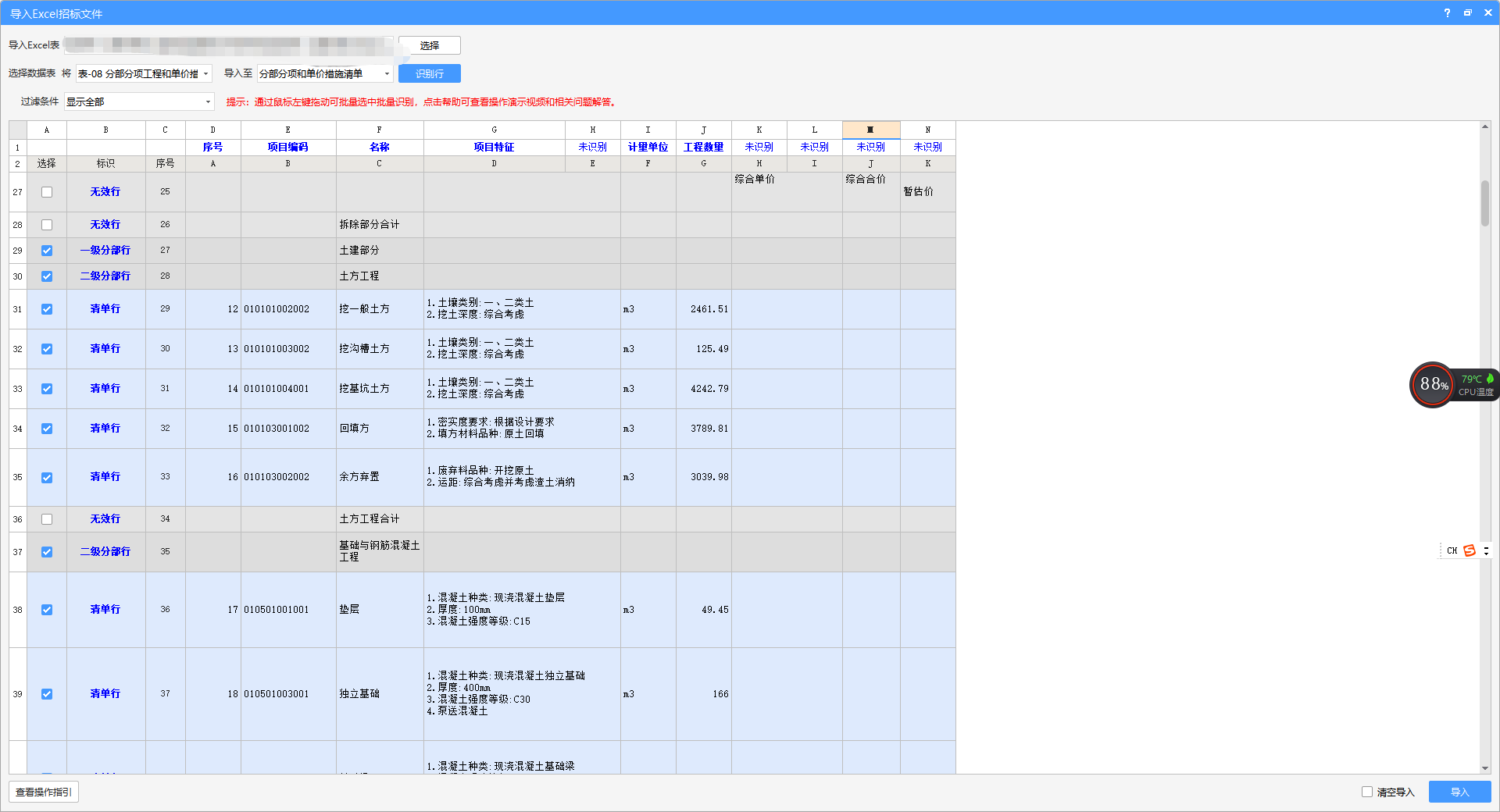
Task: Click the vertical scrollbar thumb
Action: (x=1485, y=203)
